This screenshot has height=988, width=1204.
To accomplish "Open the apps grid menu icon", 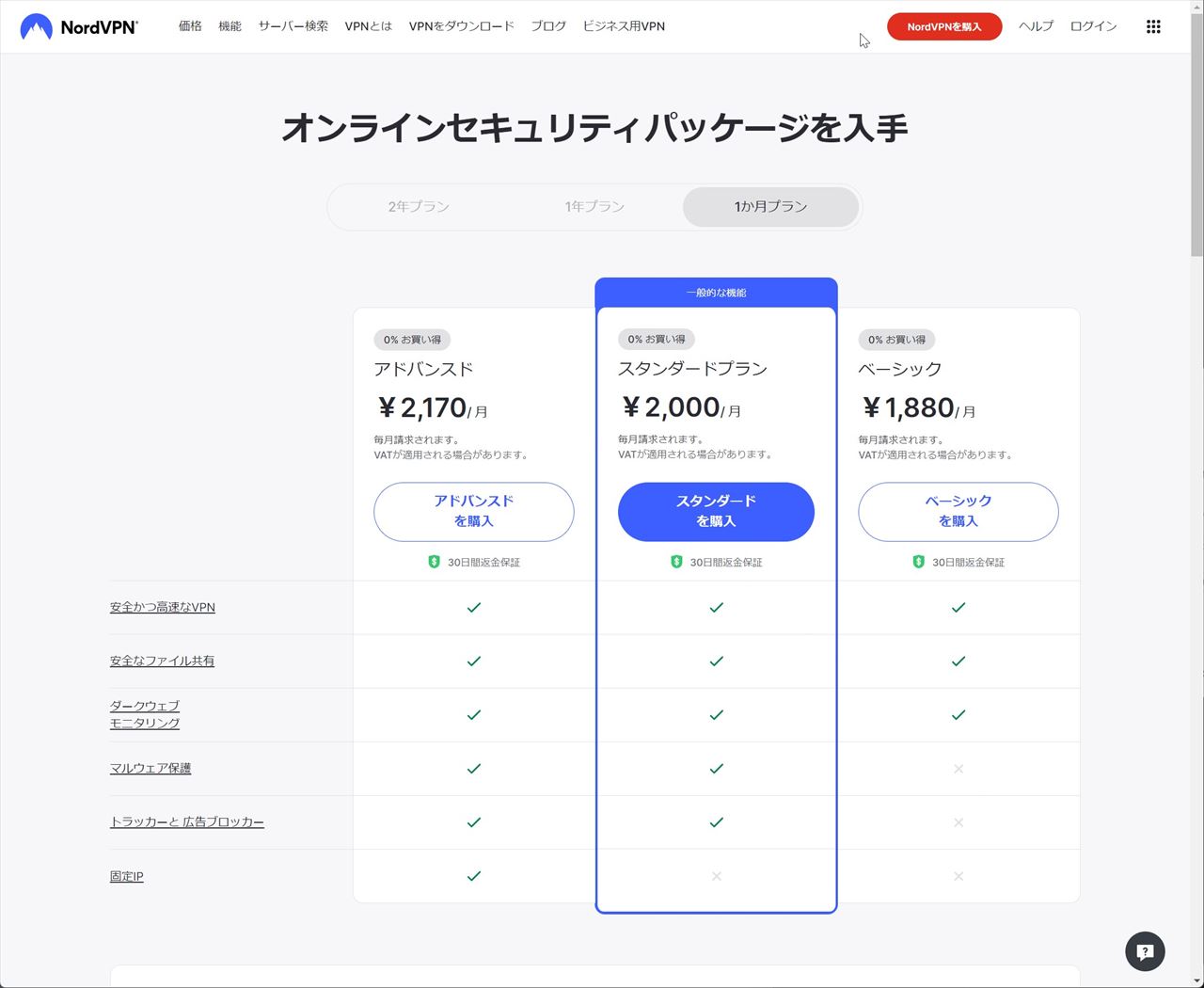I will (1153, 26).
